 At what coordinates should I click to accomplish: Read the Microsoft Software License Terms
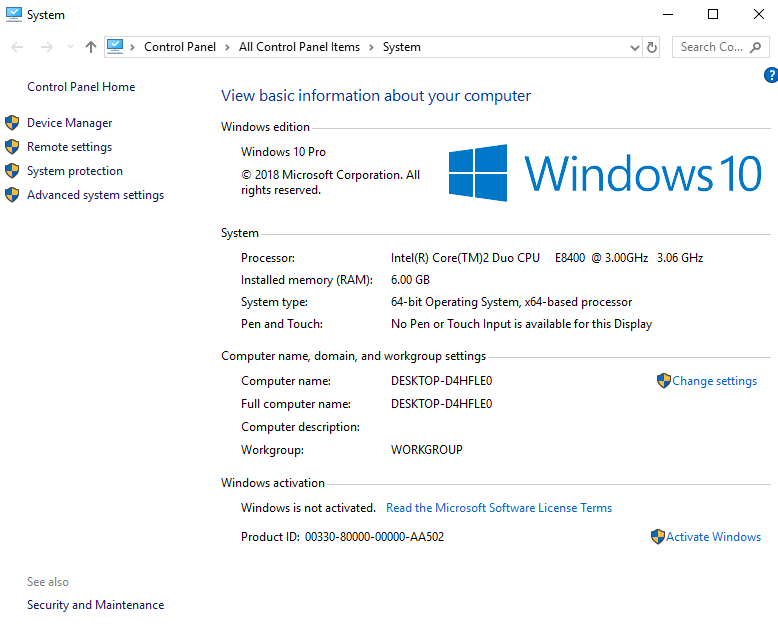coord(499,508)
